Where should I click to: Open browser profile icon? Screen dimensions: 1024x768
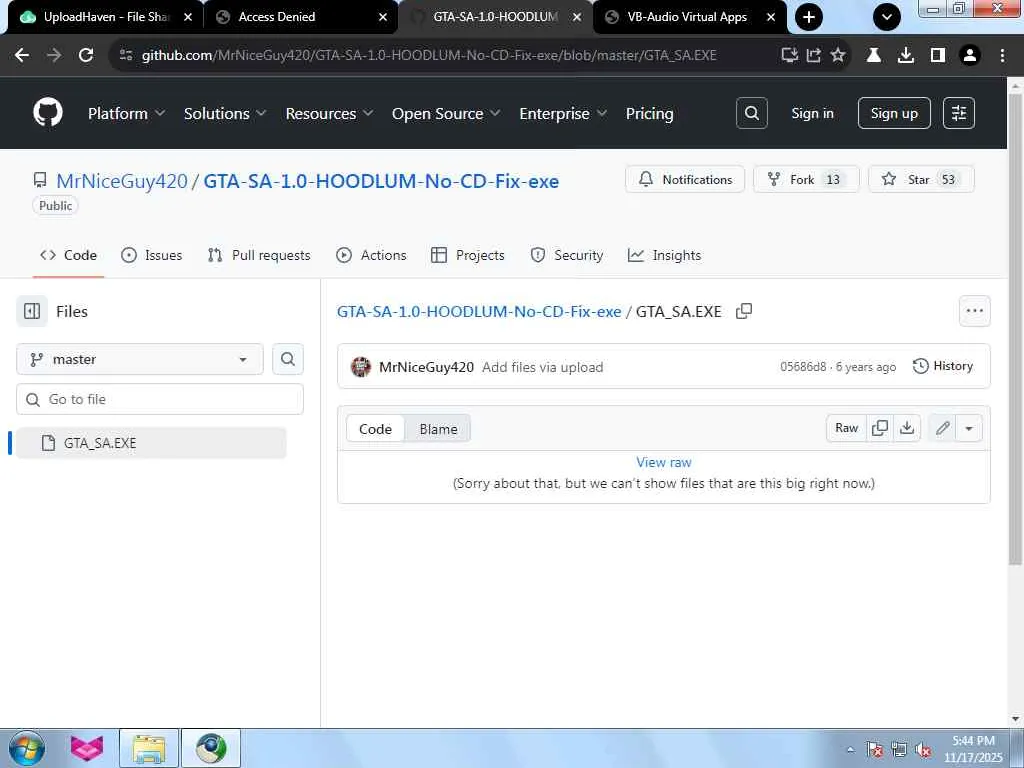pos(970,56)
